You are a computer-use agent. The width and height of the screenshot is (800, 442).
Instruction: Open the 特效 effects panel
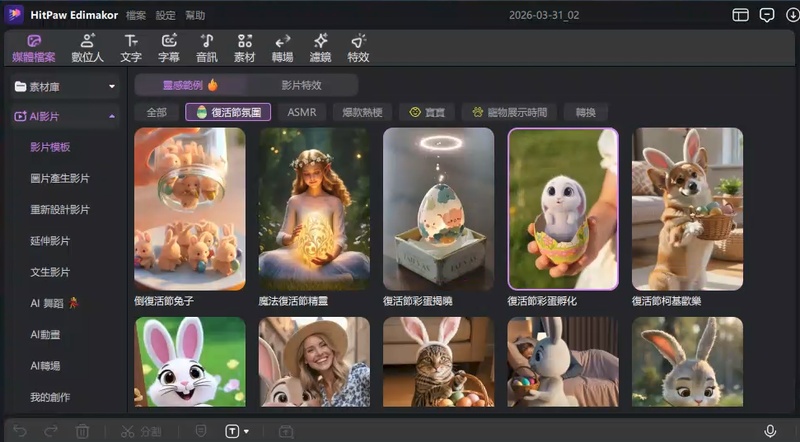tap(358, 49)
